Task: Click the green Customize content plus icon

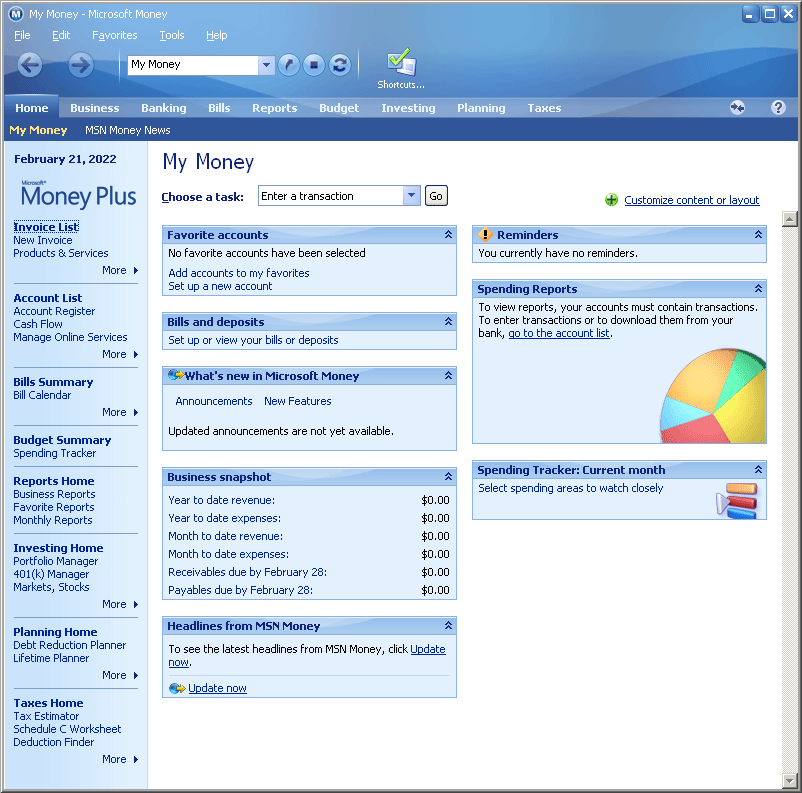Action: 612,200
